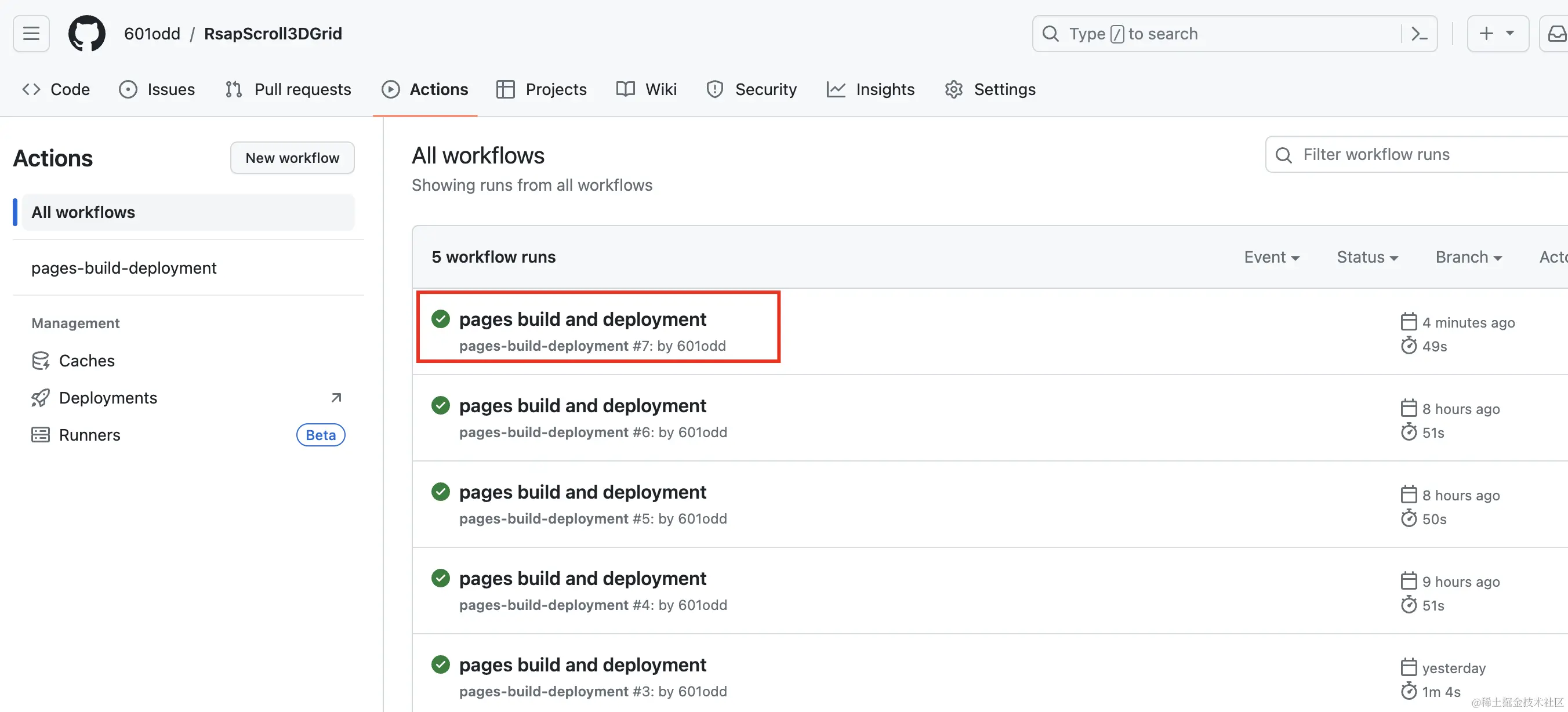Open the inbox notifications icon
This screenshot has height=712, width=1568.
click(x=1556, y=34)
